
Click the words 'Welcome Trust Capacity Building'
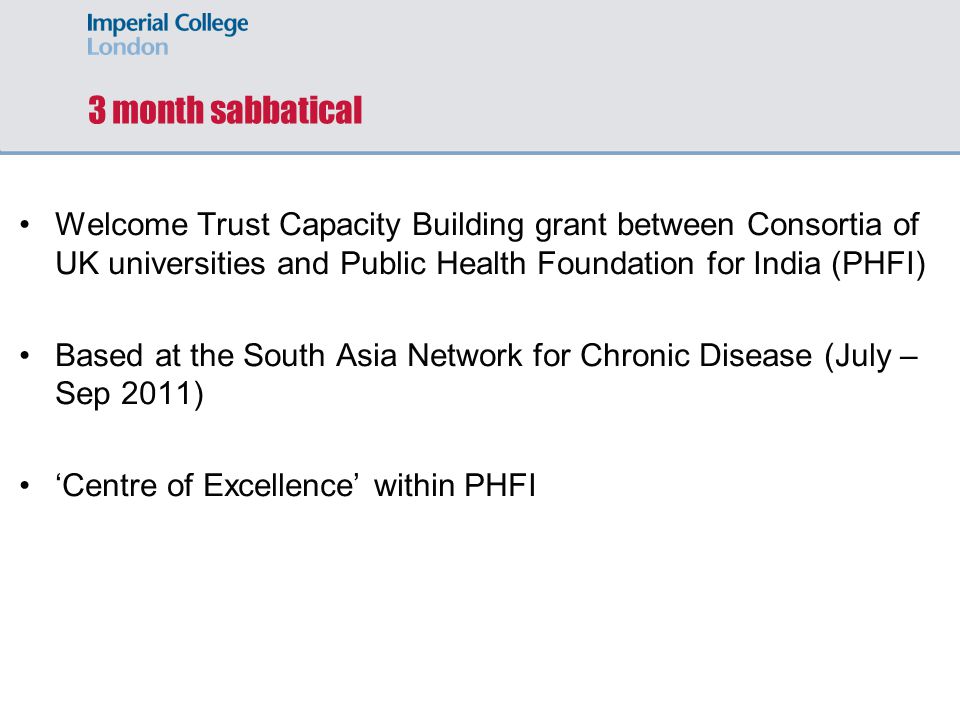tap(290, 225)
